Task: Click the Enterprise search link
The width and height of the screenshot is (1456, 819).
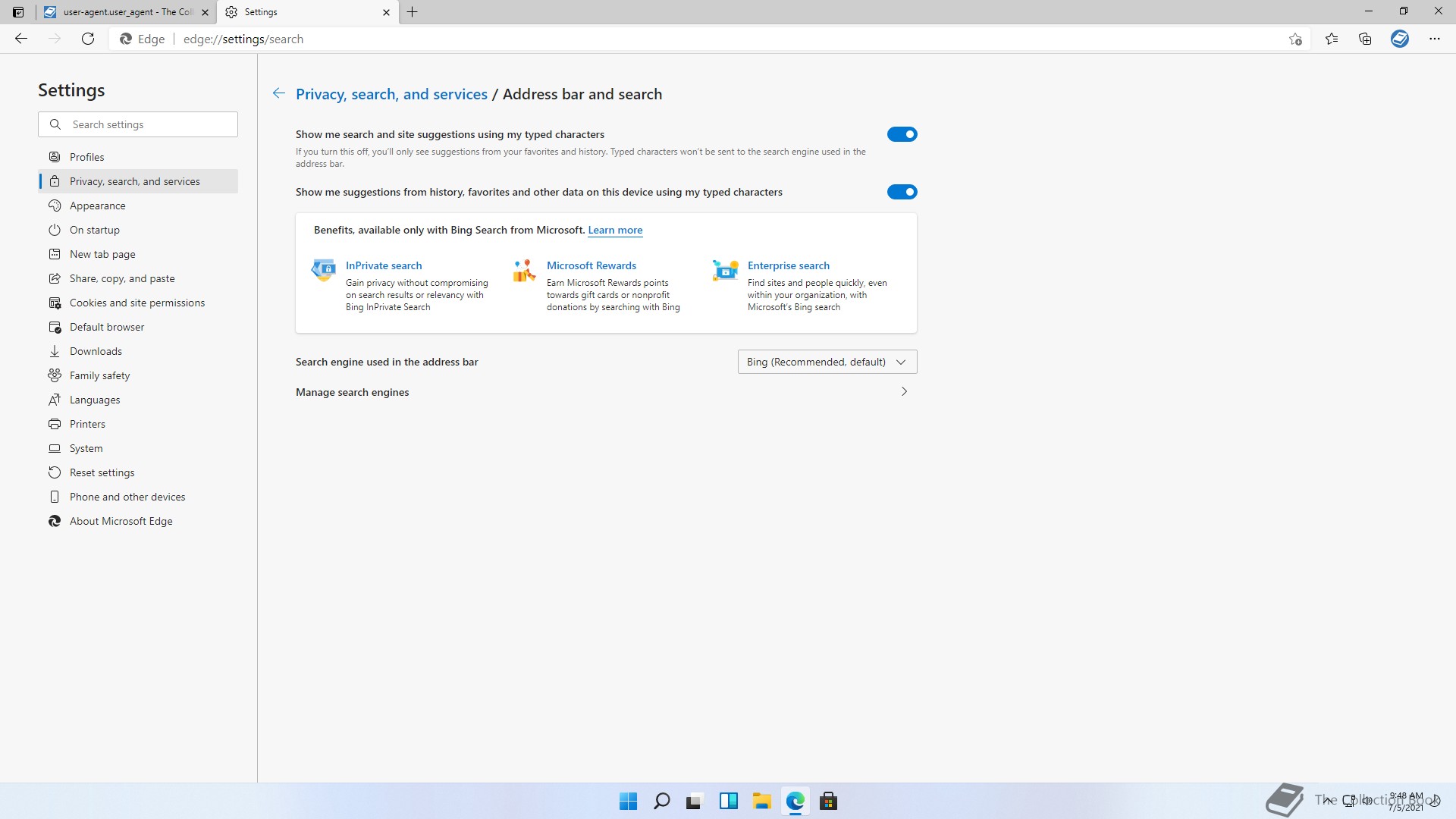Action: [789, 265]
